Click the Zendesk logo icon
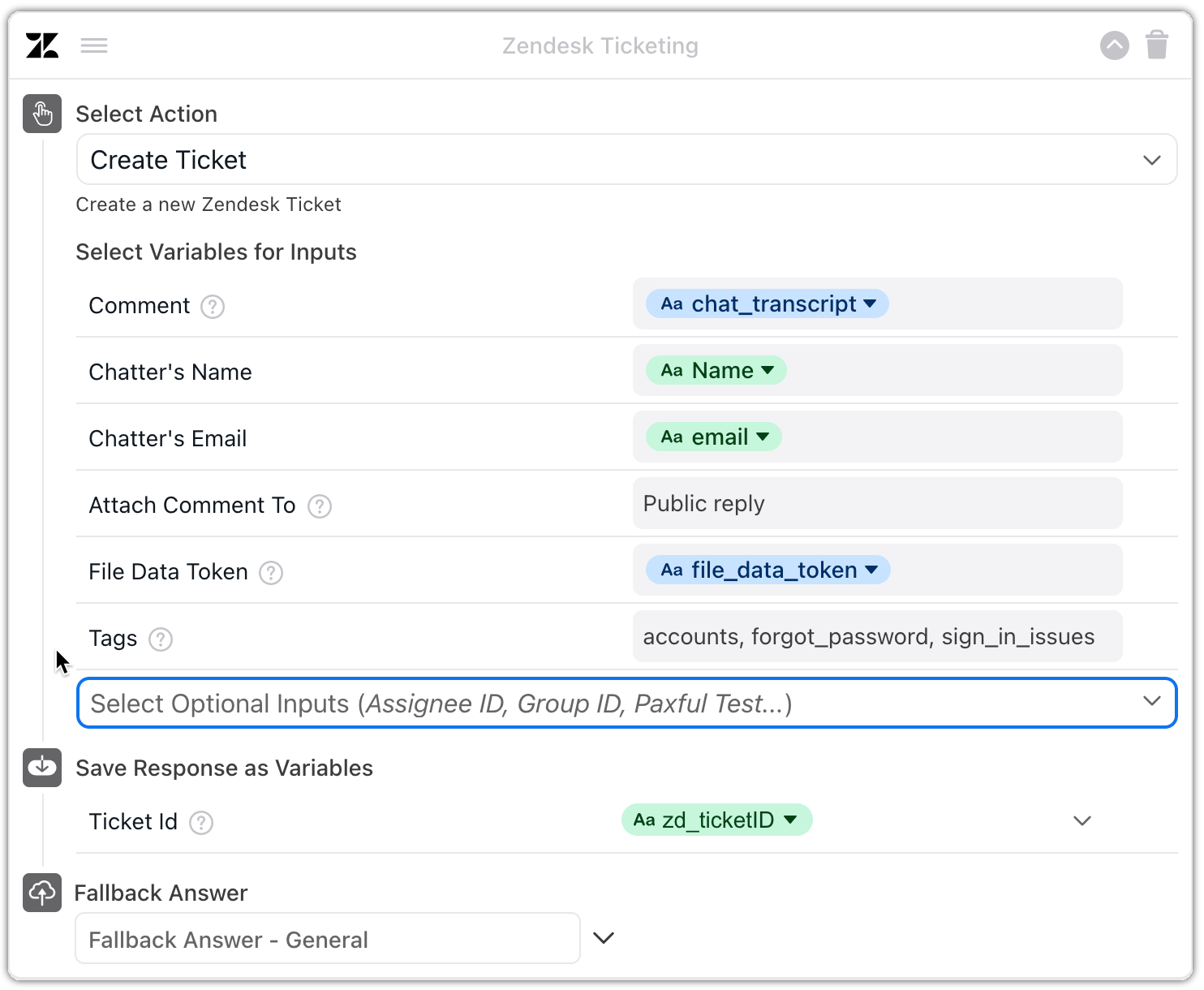The width and height of the screenshot is (1204, 990). 42,45
